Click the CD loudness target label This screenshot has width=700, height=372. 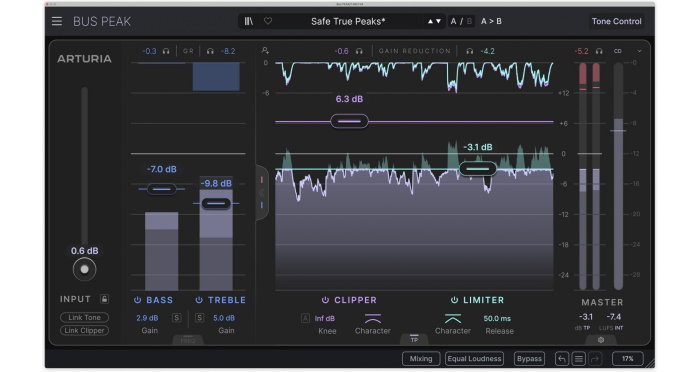point(618,51)
